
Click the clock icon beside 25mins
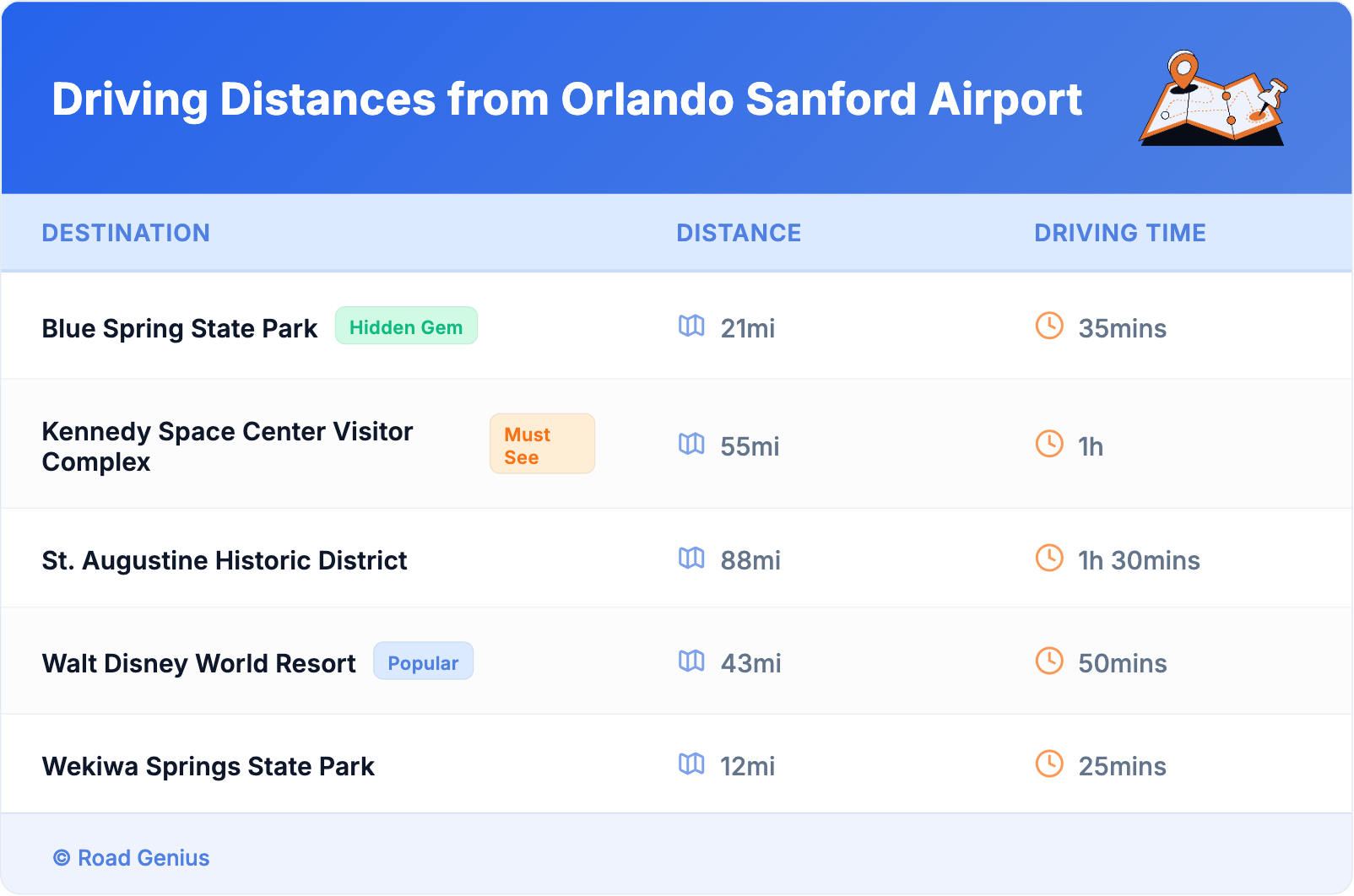click(1049, 764)
